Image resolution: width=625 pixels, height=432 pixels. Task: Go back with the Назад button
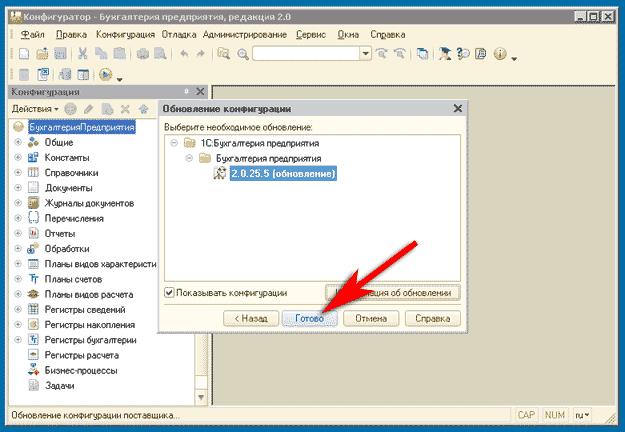[250, 319]
